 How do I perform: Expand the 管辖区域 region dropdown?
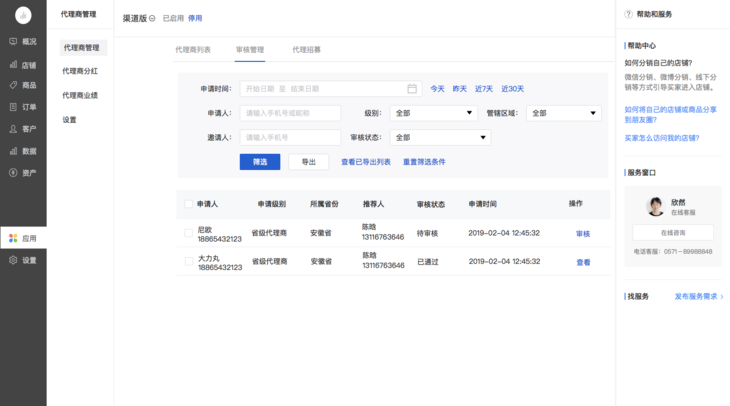[x=563, y=113]
